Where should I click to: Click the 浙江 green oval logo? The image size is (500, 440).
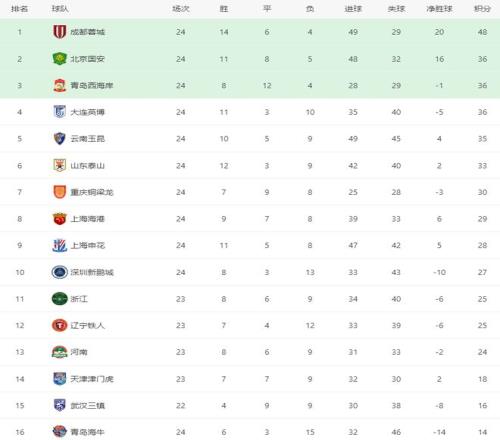(x=60, y=299)
